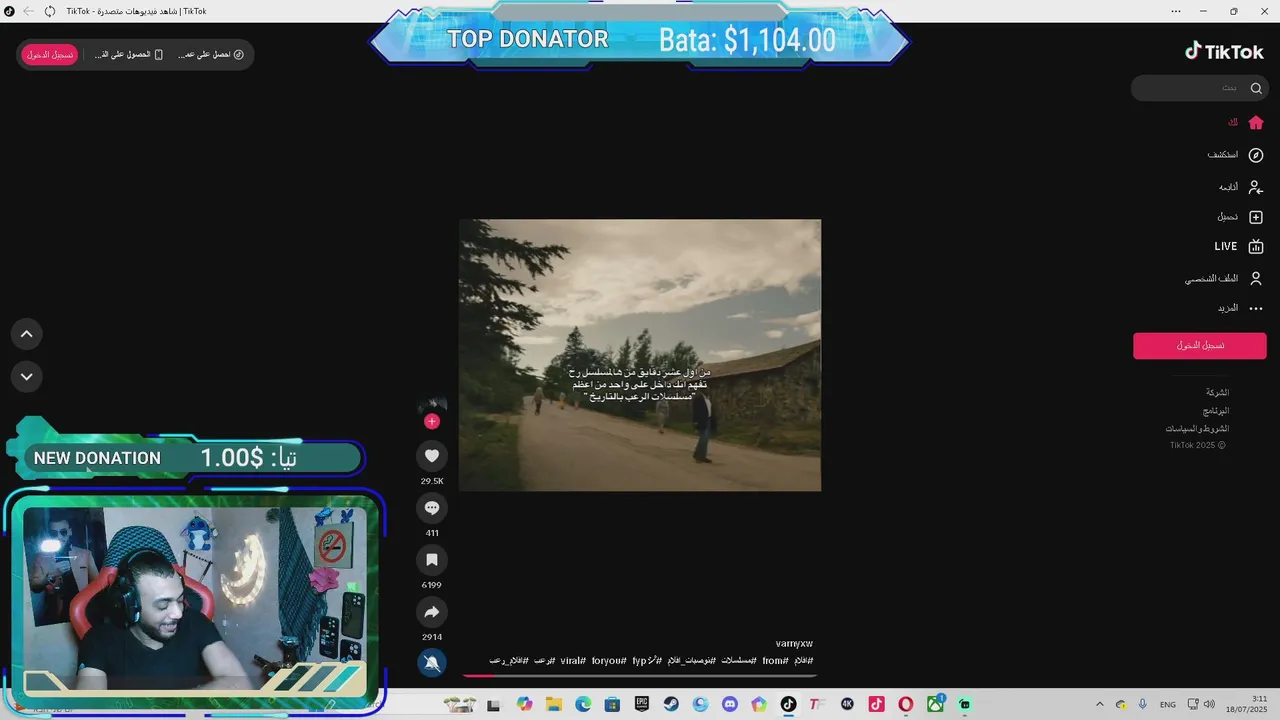Click the microphone tray icon

click(x=1143, y=705)
